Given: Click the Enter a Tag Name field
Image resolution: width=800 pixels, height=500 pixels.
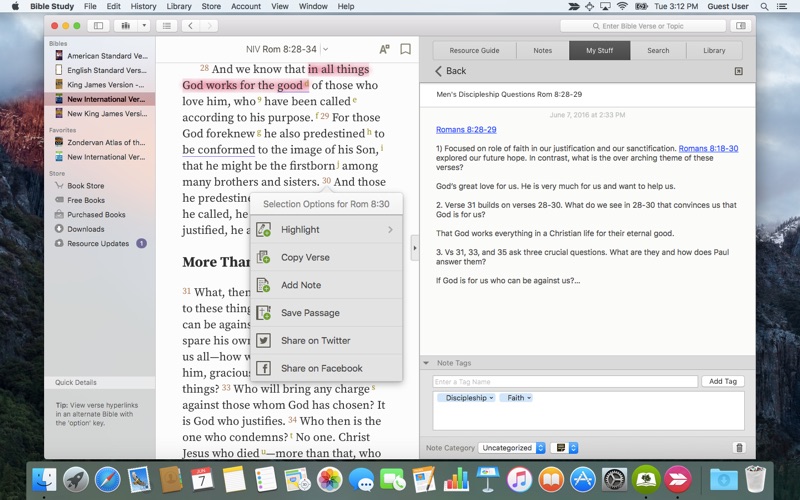Looking at the screenshot, I should point(565,382).
